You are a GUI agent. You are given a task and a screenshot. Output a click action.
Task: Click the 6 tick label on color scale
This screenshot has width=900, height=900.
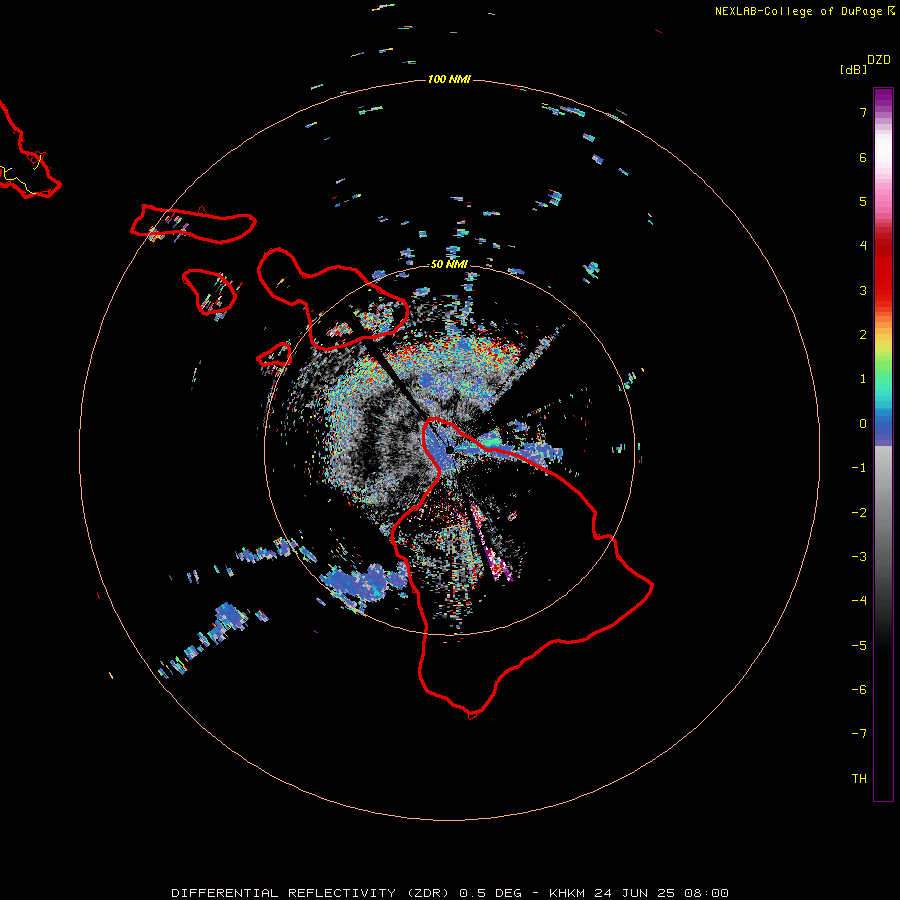pos(863,157)
